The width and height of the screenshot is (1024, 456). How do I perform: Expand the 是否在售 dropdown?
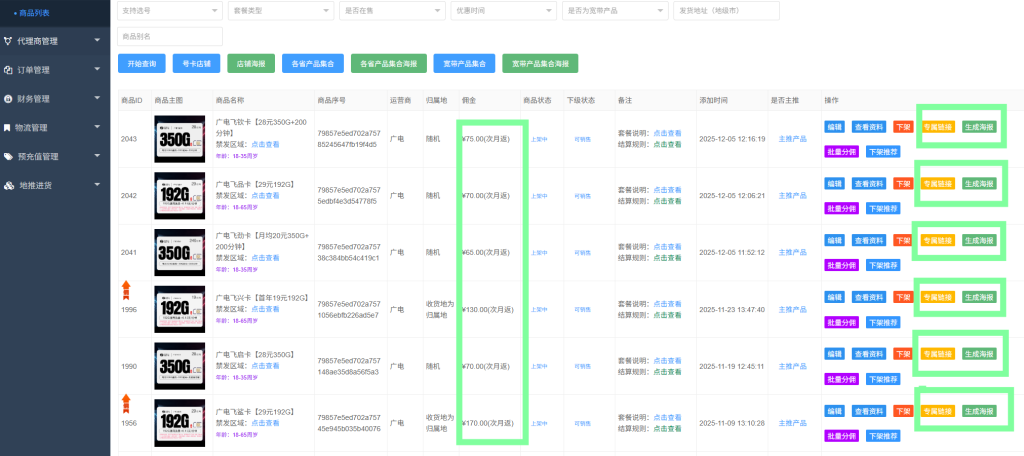(x=391, y=10)
